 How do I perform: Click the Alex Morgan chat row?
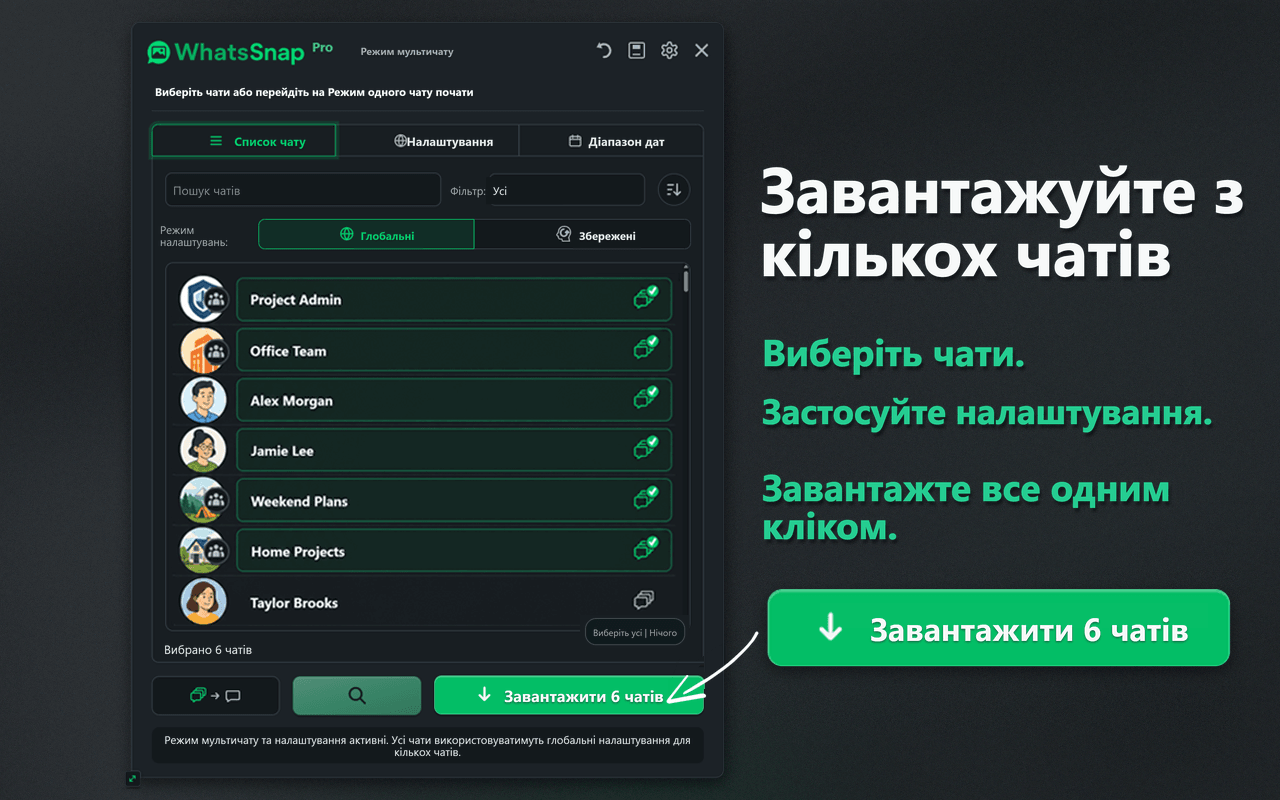[454, 400]
